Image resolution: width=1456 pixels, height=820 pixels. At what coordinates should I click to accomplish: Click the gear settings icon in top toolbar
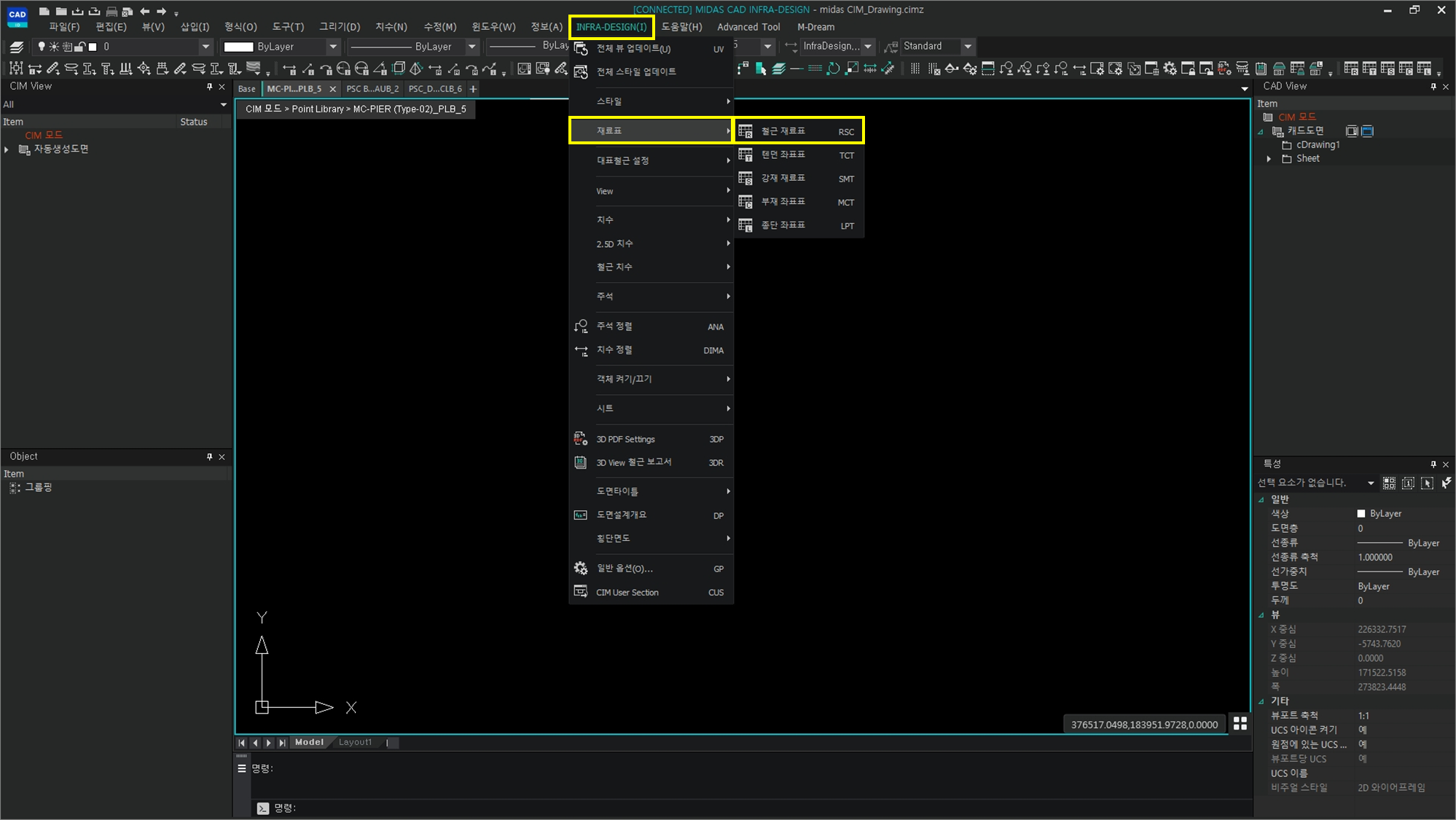tap(1170, 69)
